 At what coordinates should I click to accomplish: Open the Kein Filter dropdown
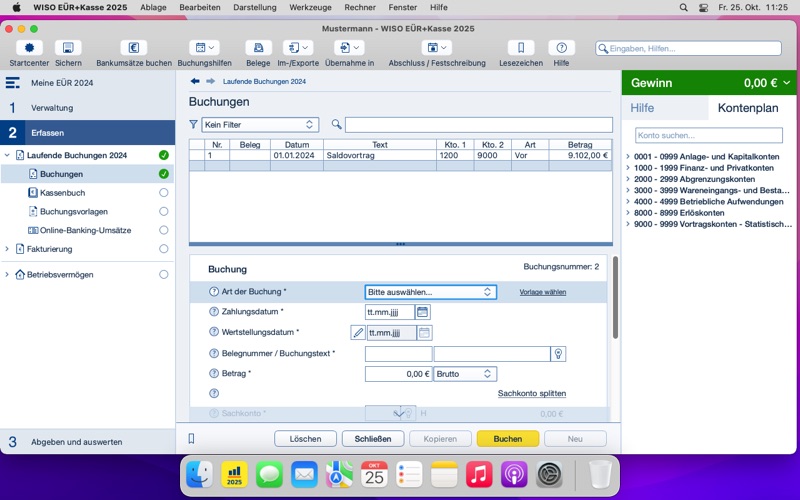tap(260, 124)
